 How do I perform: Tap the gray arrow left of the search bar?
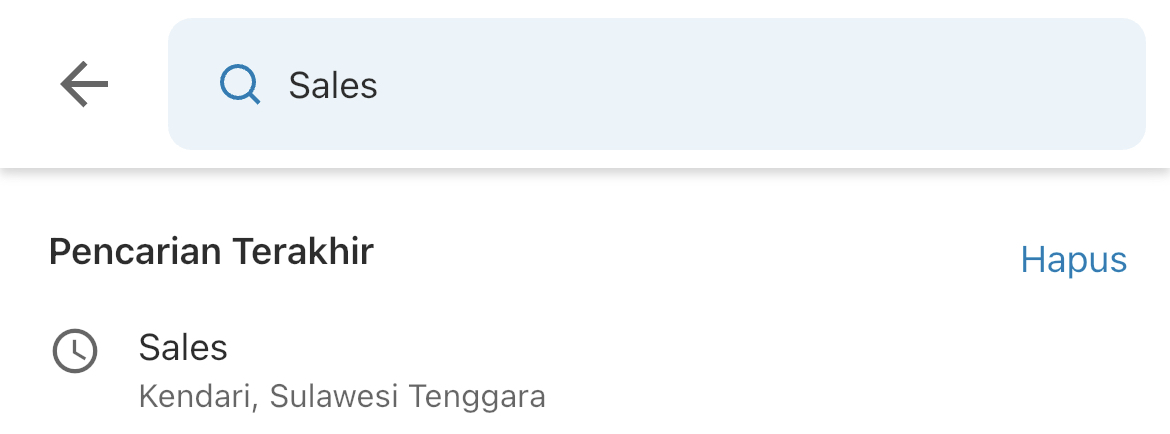[84, 84]
